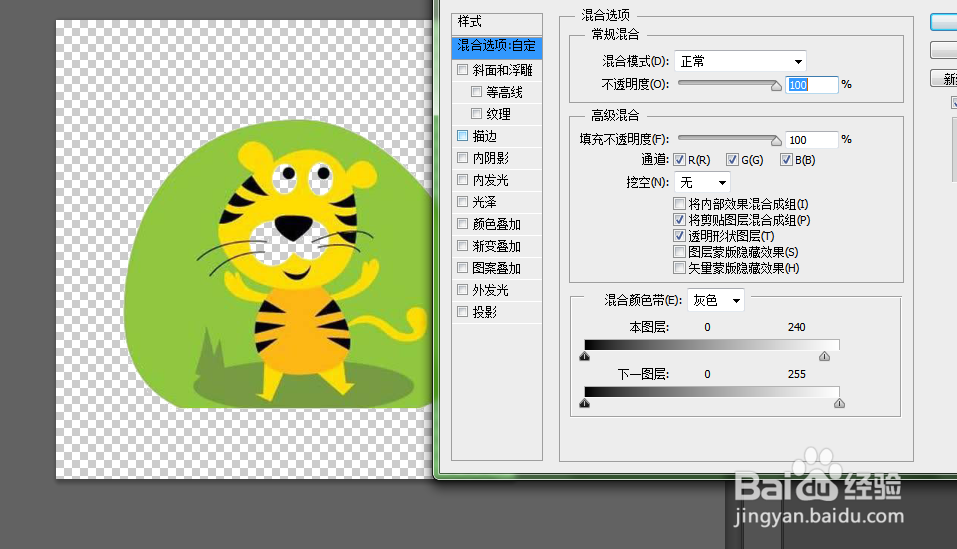Viewport: 957px width, 549px height.
Task: Click 下一图层 black point slider handle
Action: coord(585,403)
